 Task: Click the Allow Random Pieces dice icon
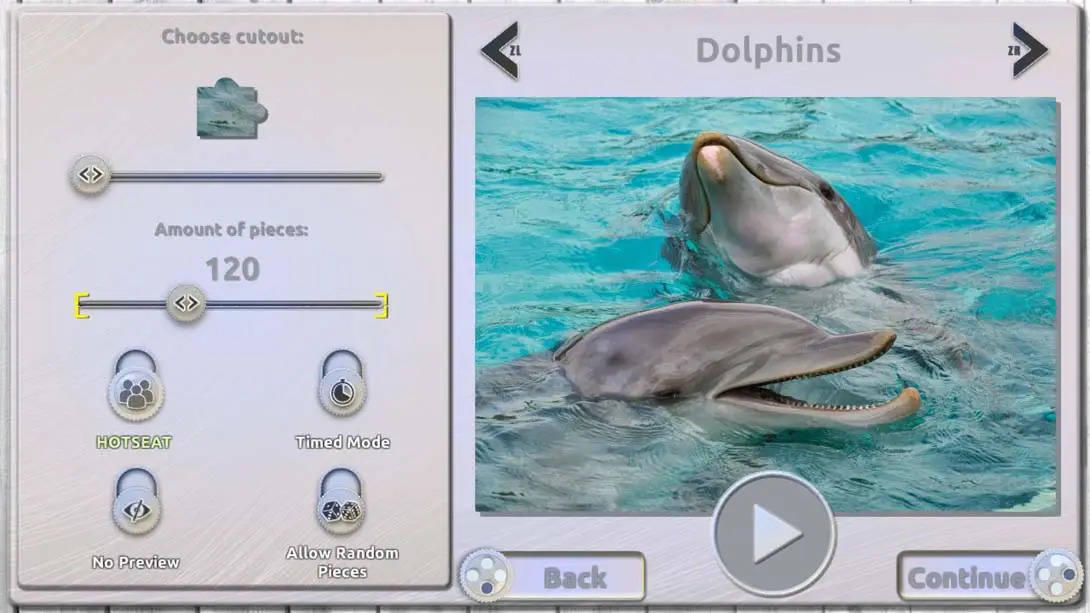(341, 508)
